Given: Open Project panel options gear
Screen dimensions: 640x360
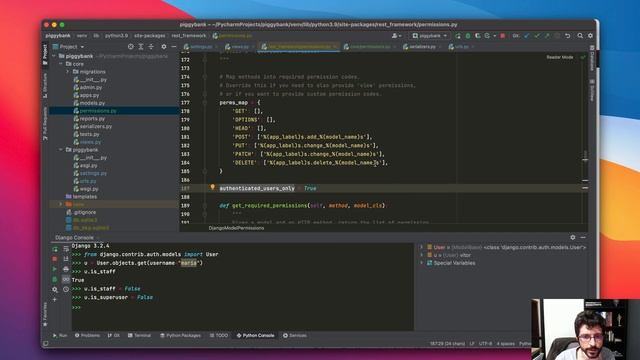Looking at the screenshot, I should tap(164, 47).
